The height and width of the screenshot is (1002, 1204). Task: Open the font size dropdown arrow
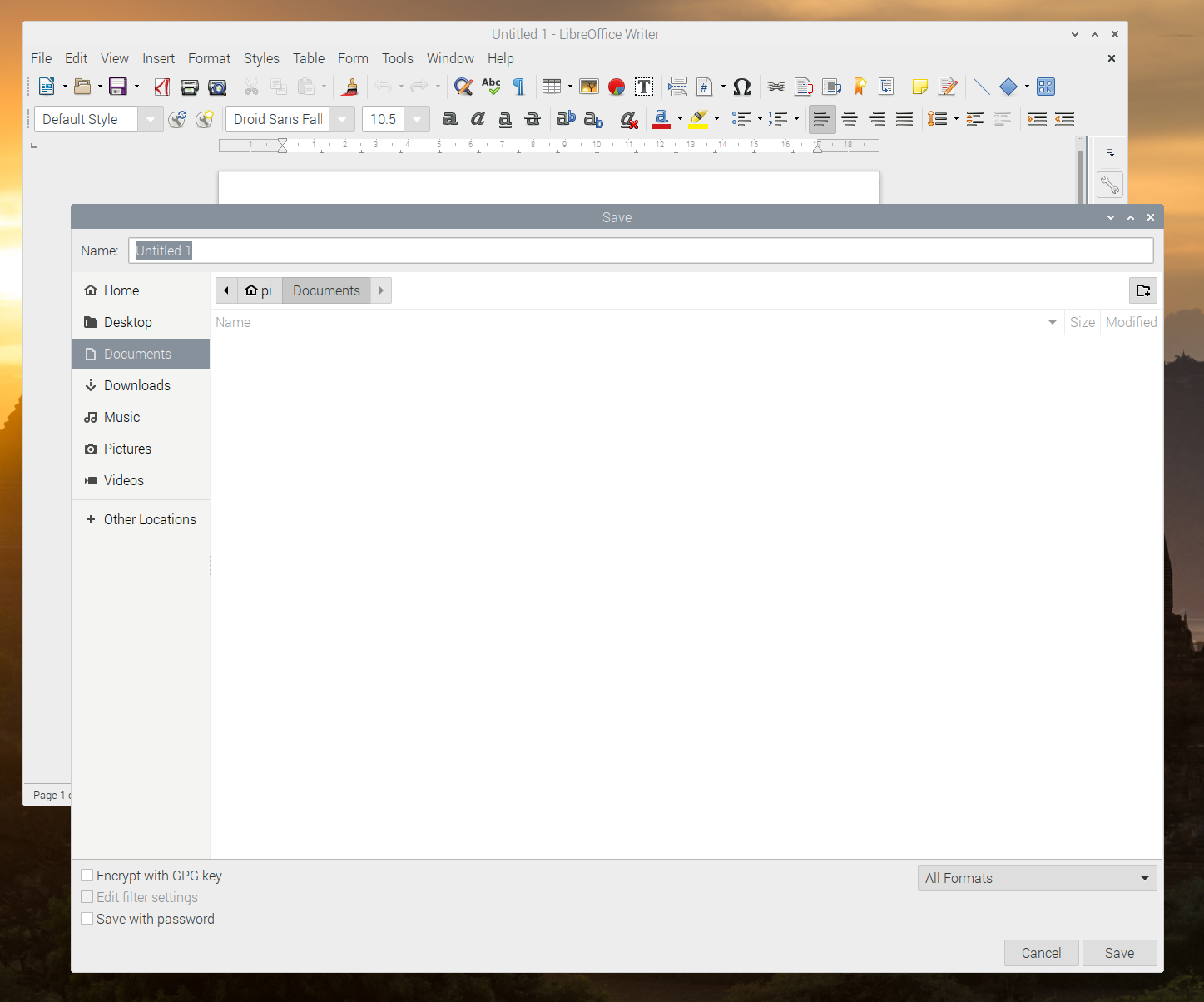[x=417, y=119]
